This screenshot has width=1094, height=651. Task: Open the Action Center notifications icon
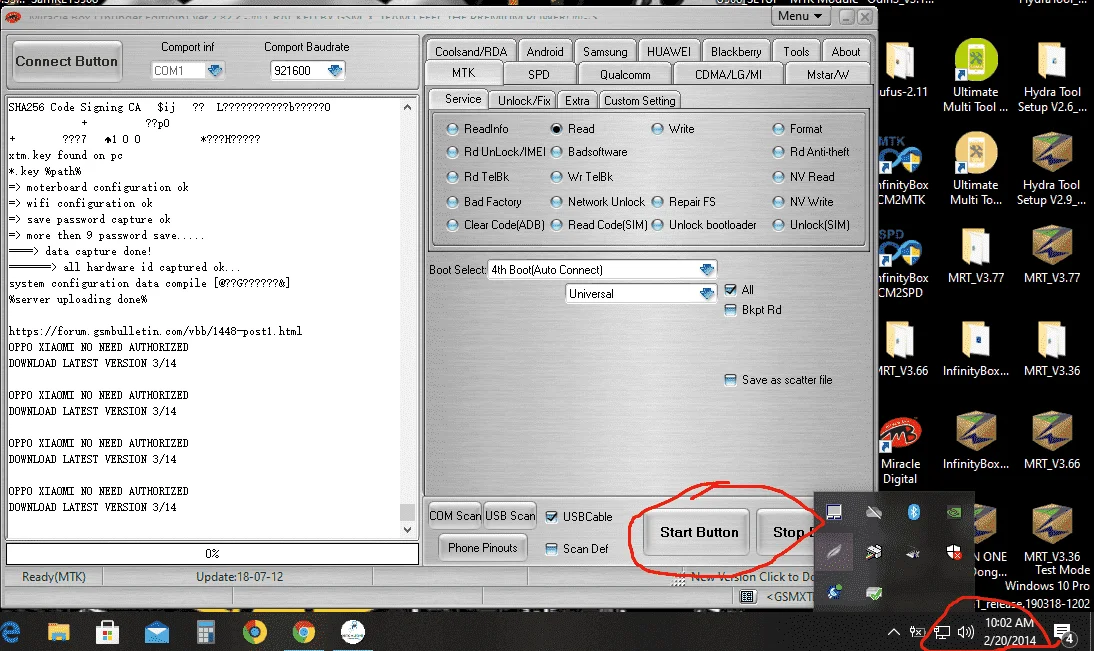click(x=1063, y=633)
